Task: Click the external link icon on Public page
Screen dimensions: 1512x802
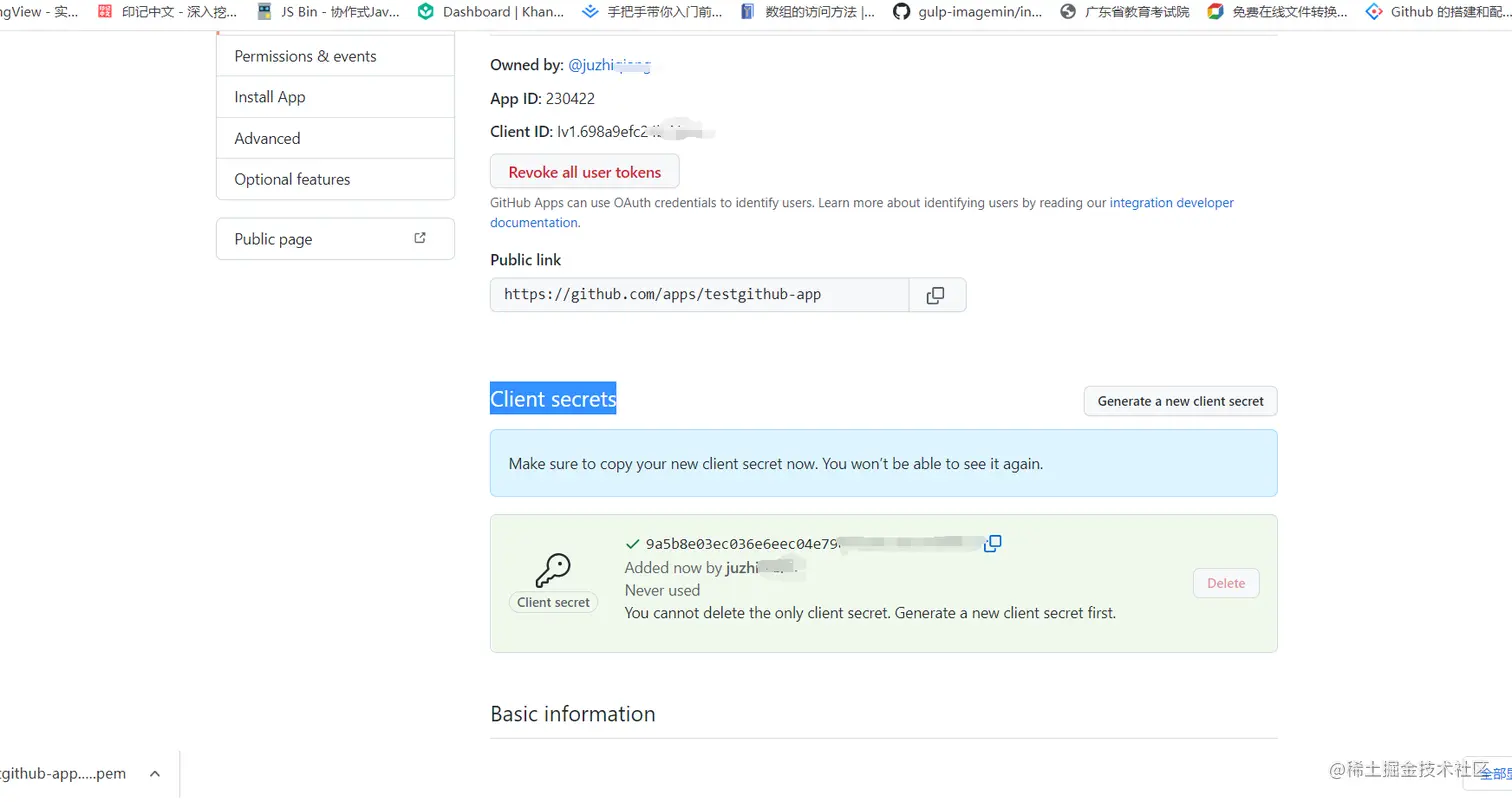Action: (x=420, y=238)
